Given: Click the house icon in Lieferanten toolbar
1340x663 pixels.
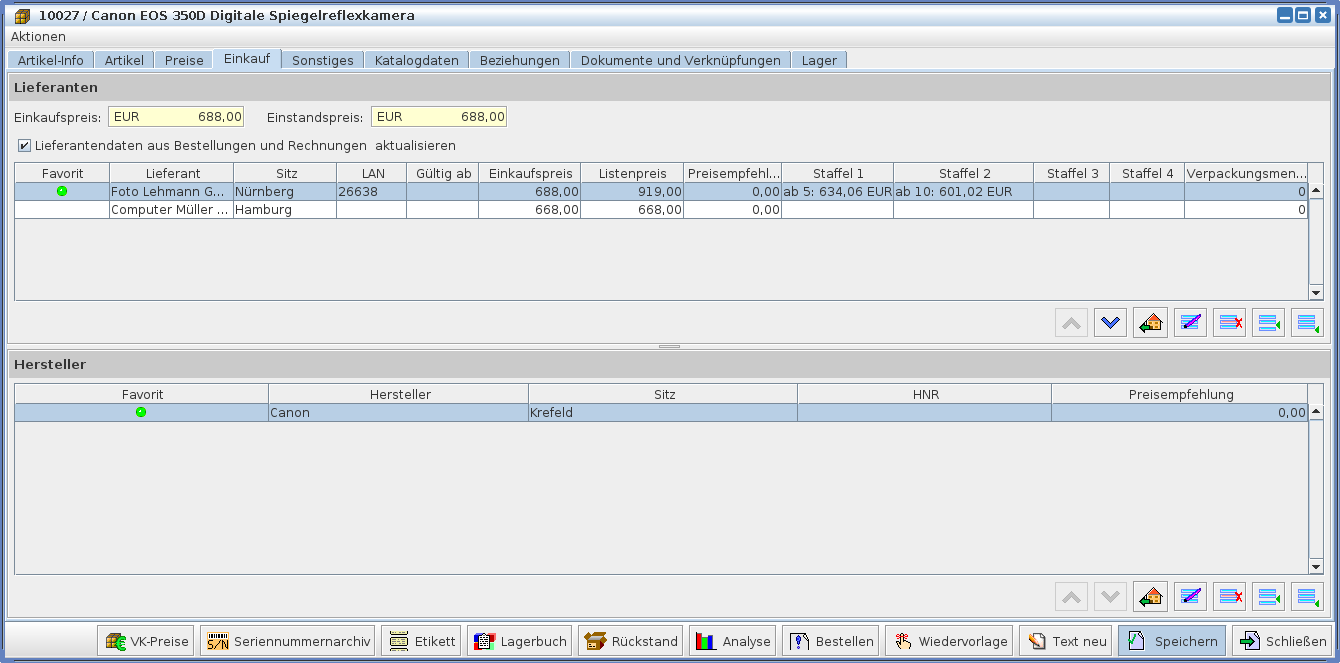Looking at the screenshot, I should pos(1150,323).
